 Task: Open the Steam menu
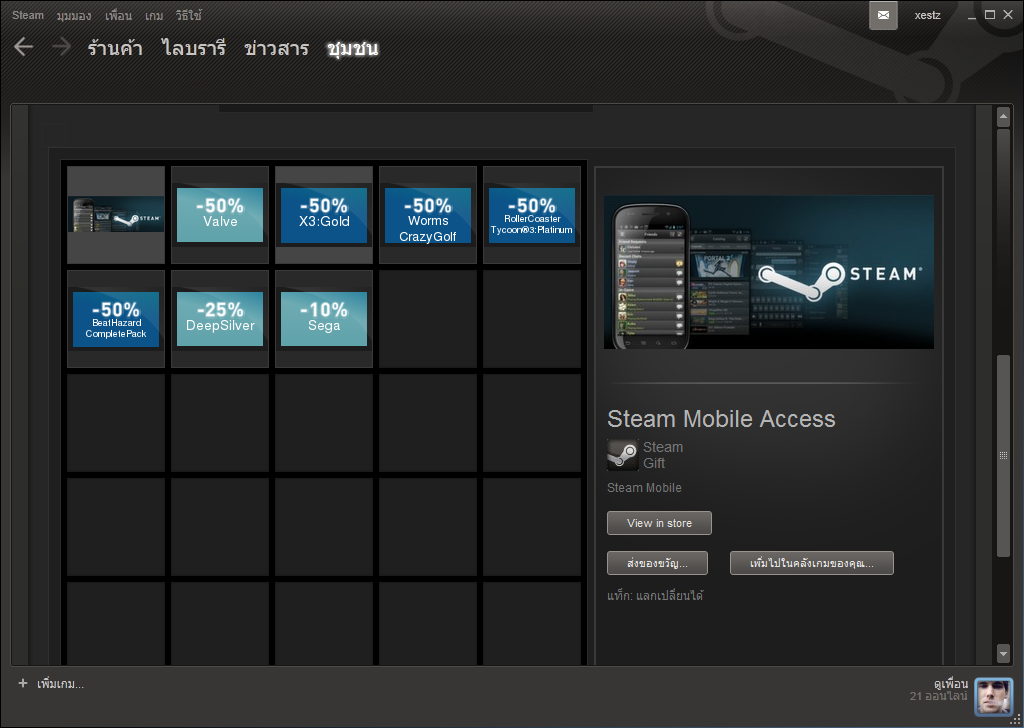[28, 15]
